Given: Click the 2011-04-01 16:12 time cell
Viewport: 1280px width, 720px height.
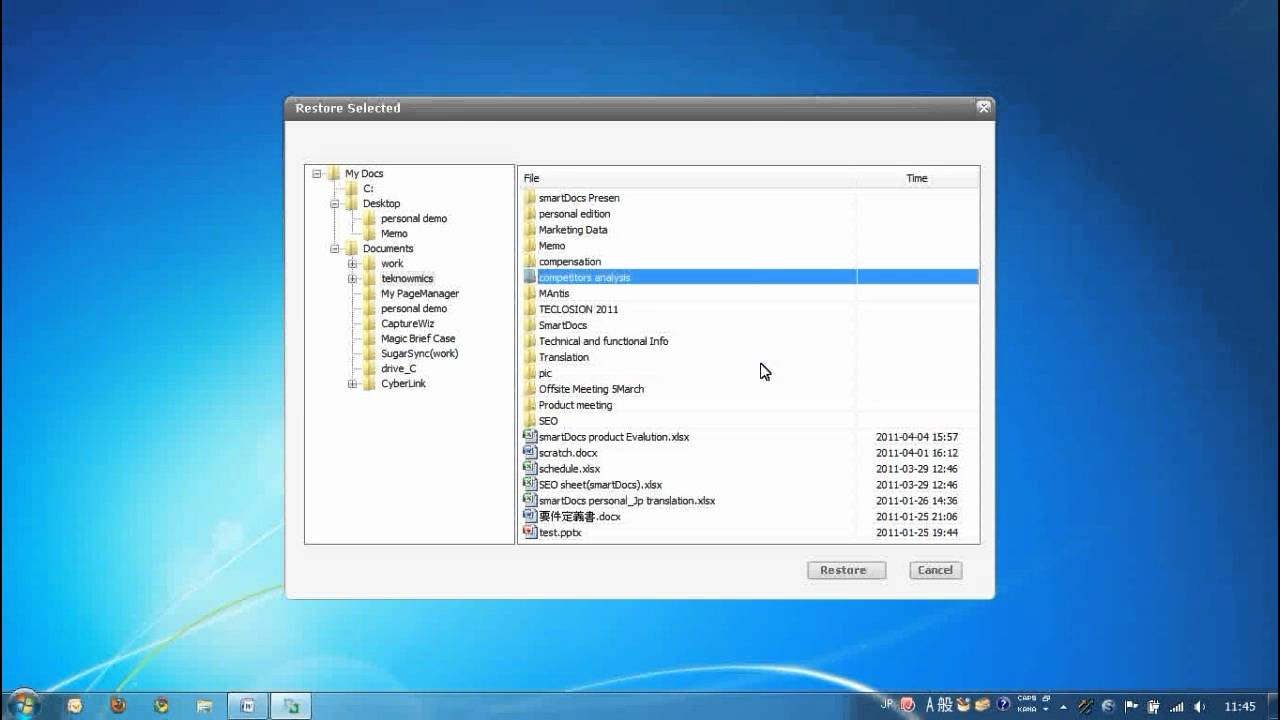Looking at the screenshot, I should 917,453.
